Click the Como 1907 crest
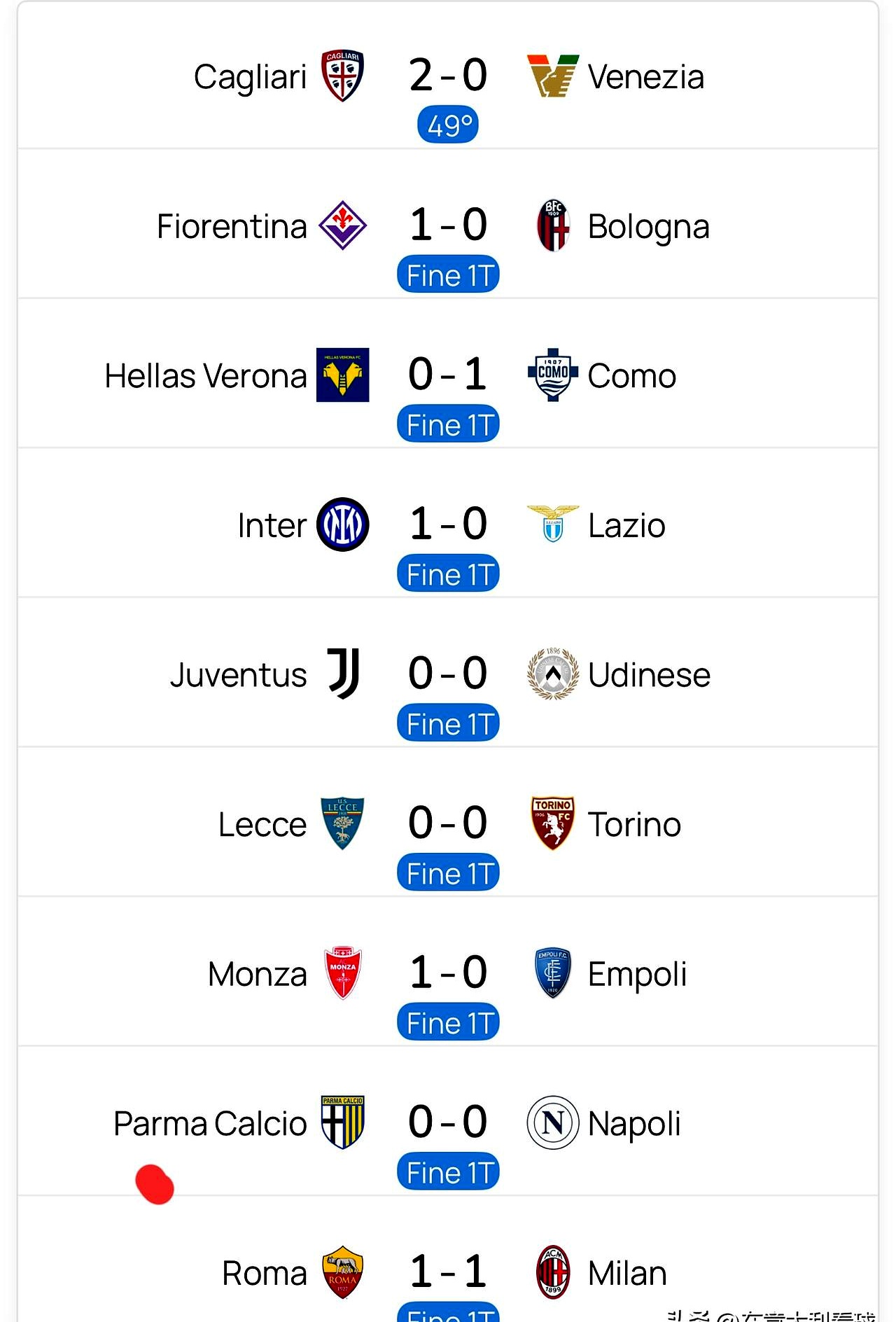The image size is (896, 1322). [x=553, y=375]
